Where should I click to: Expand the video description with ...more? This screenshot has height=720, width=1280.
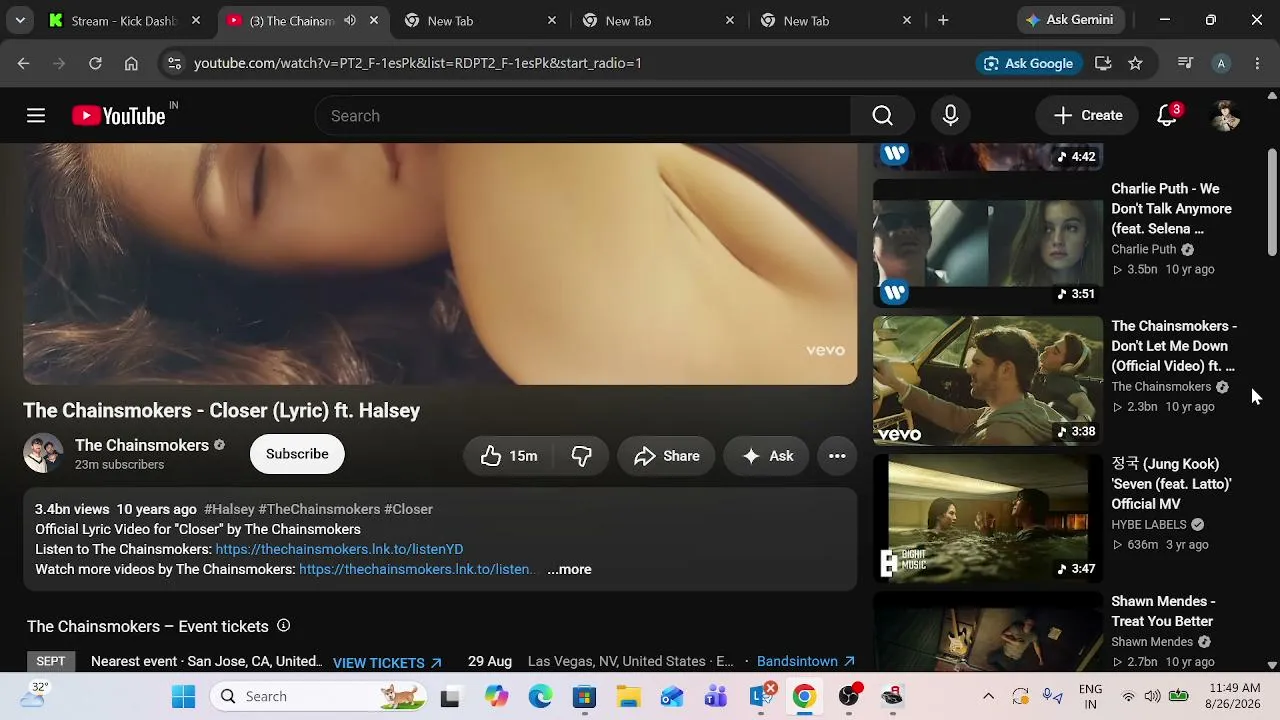pyautogui.click(x=569, y=569)
